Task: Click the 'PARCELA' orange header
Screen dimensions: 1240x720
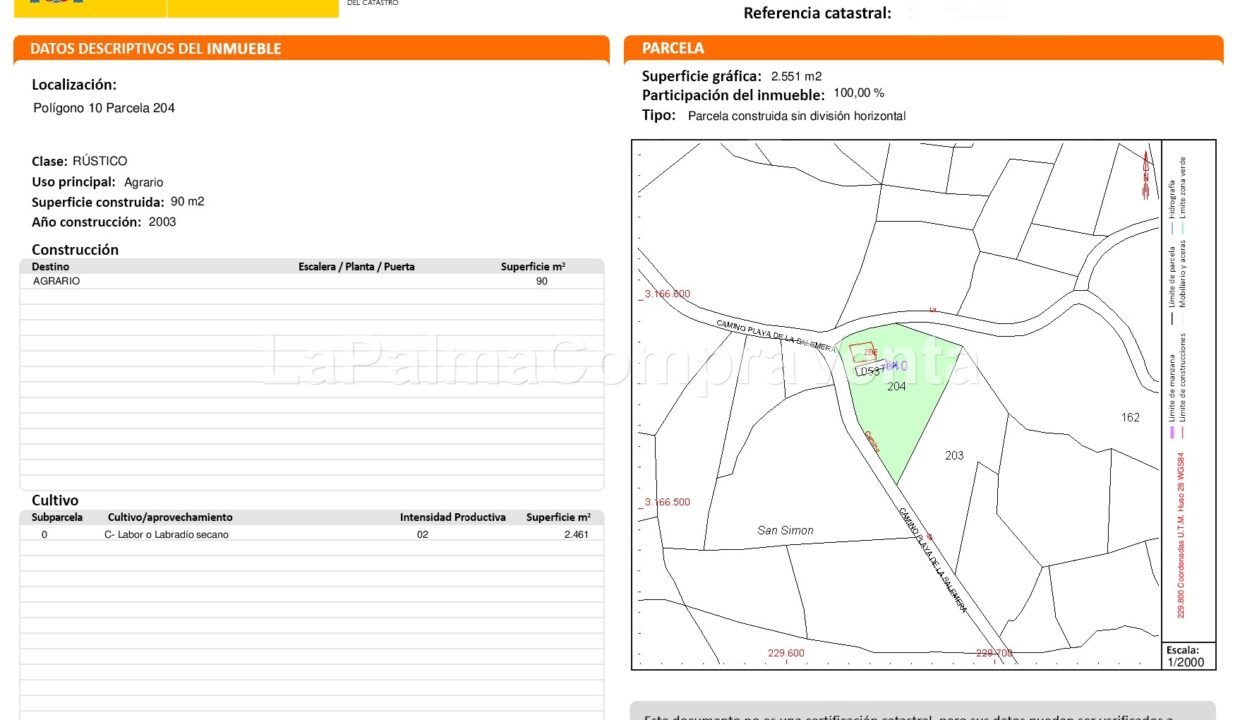Action: 923,48
